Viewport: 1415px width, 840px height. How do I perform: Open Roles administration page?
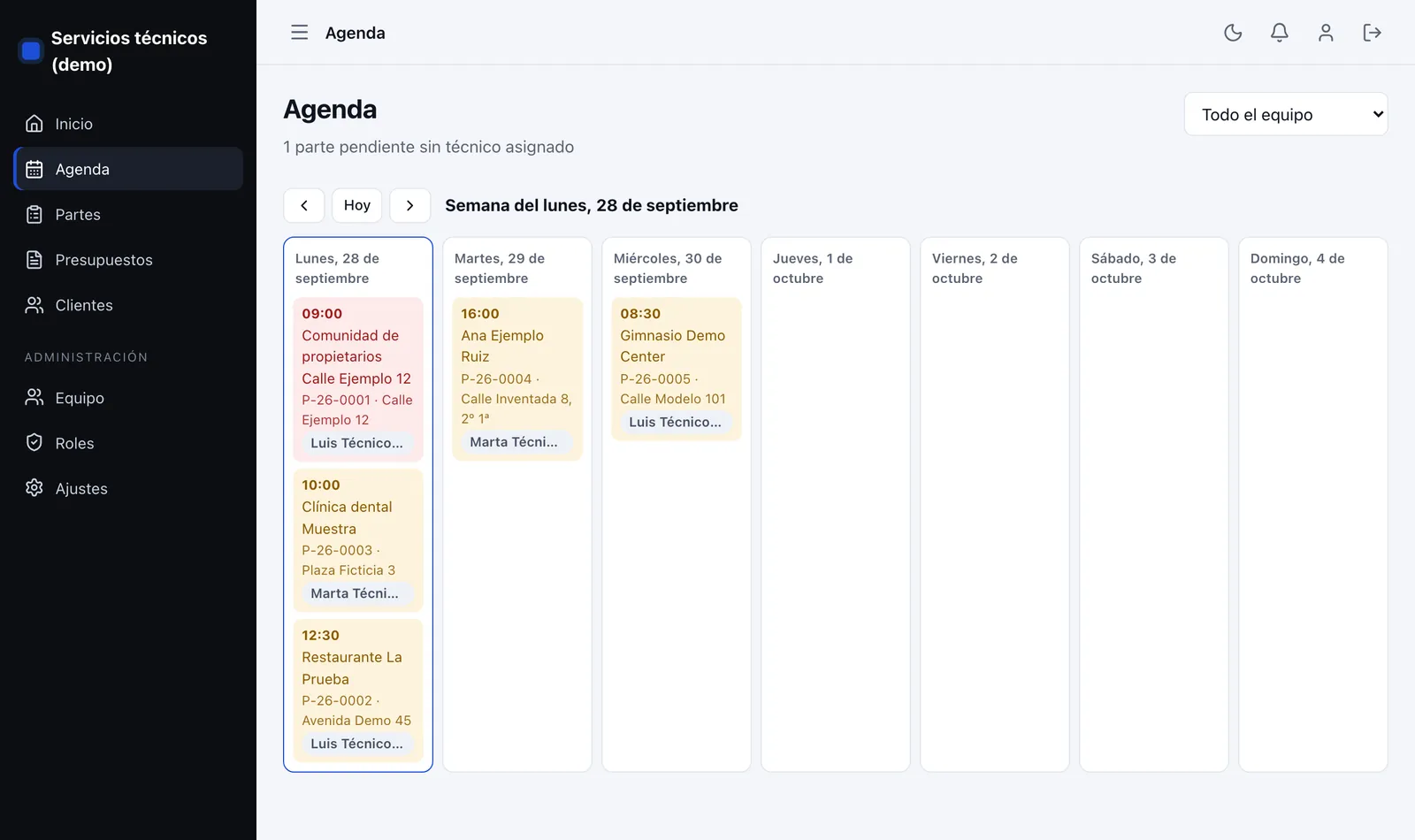[128, 443]
